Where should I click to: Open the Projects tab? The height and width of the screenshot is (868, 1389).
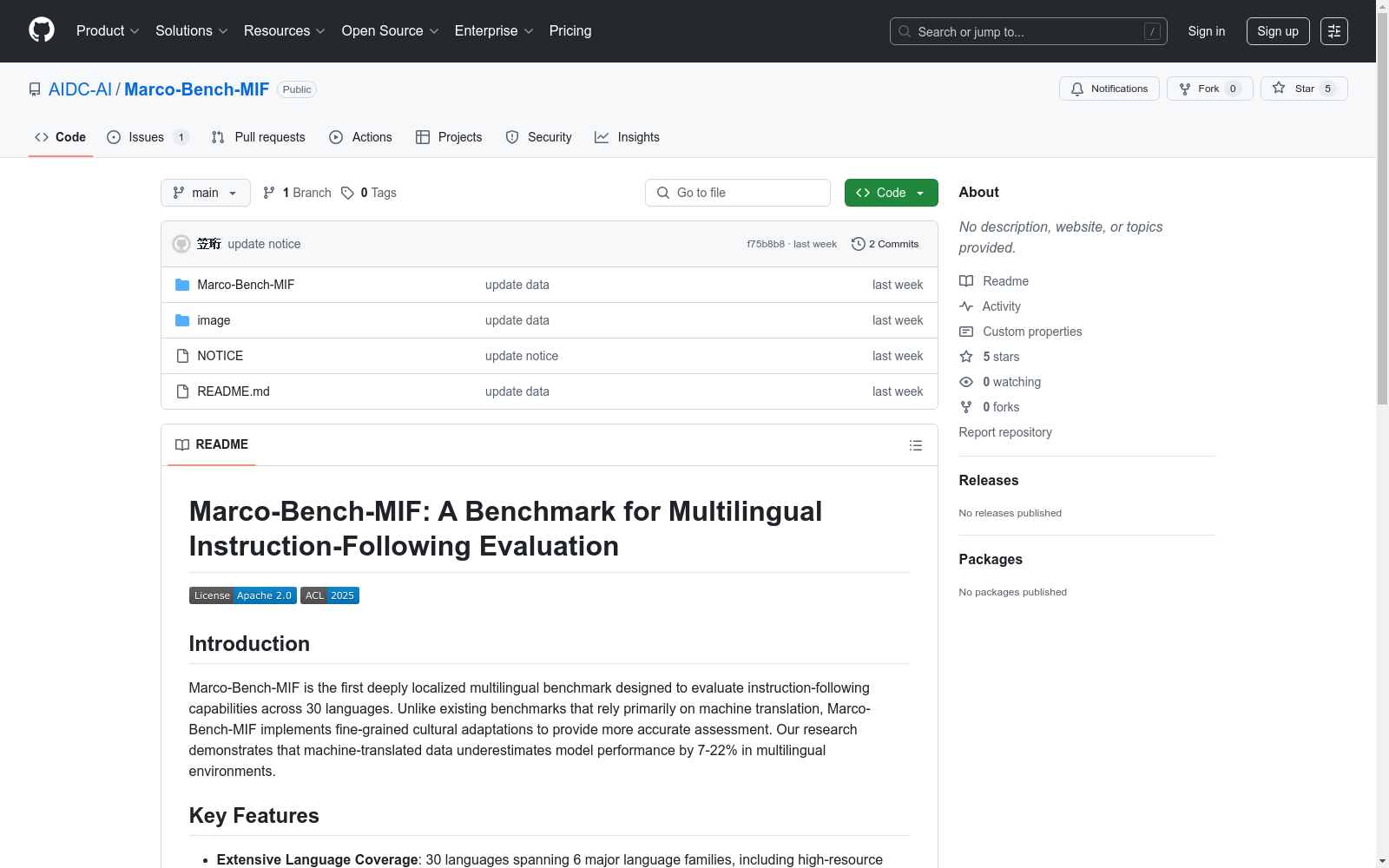click(x=449, y=137)
